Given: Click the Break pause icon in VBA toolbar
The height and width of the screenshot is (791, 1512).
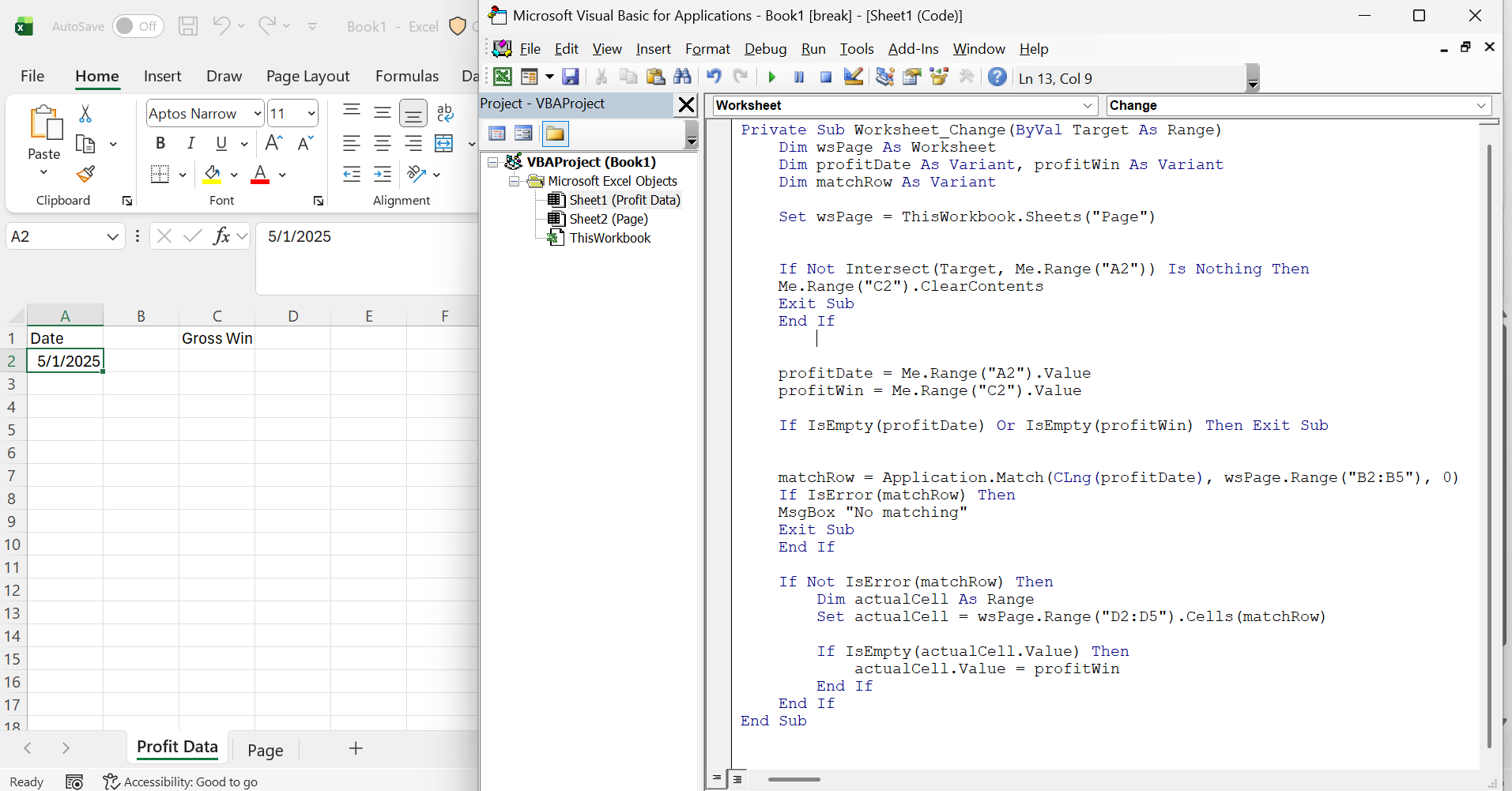Looking at the screenshot, I should pos(799,77).
